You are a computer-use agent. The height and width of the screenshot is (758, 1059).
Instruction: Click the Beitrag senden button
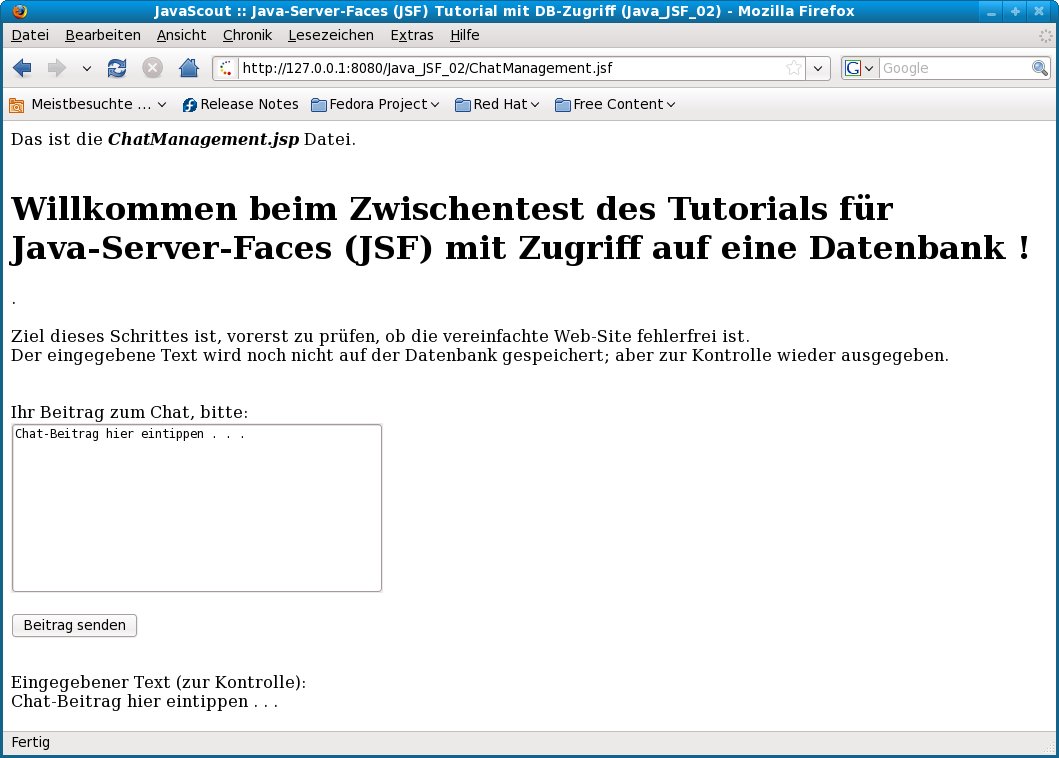(x=74, y=625)
